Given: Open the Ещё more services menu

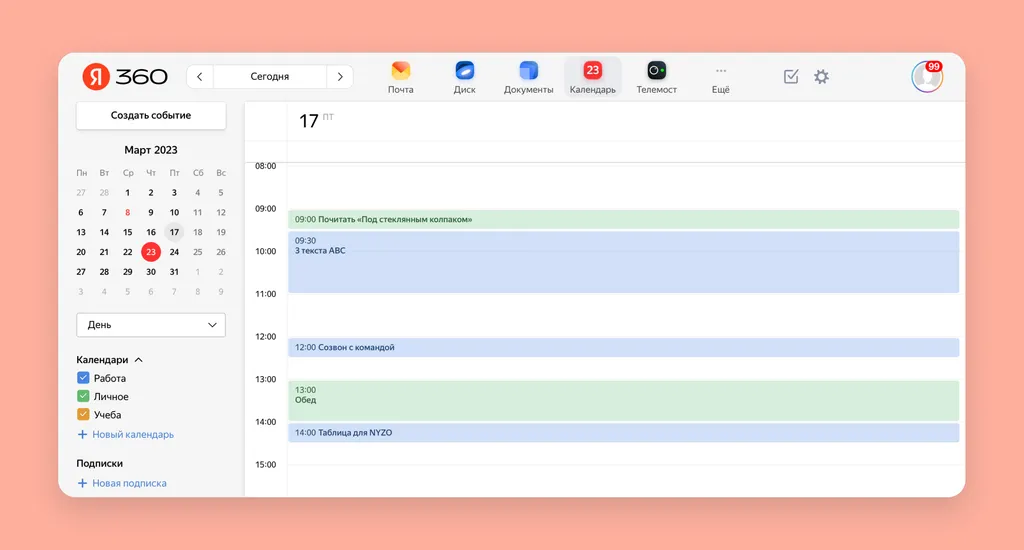Looking at the screenshot, I should click(x=720, y=78).
